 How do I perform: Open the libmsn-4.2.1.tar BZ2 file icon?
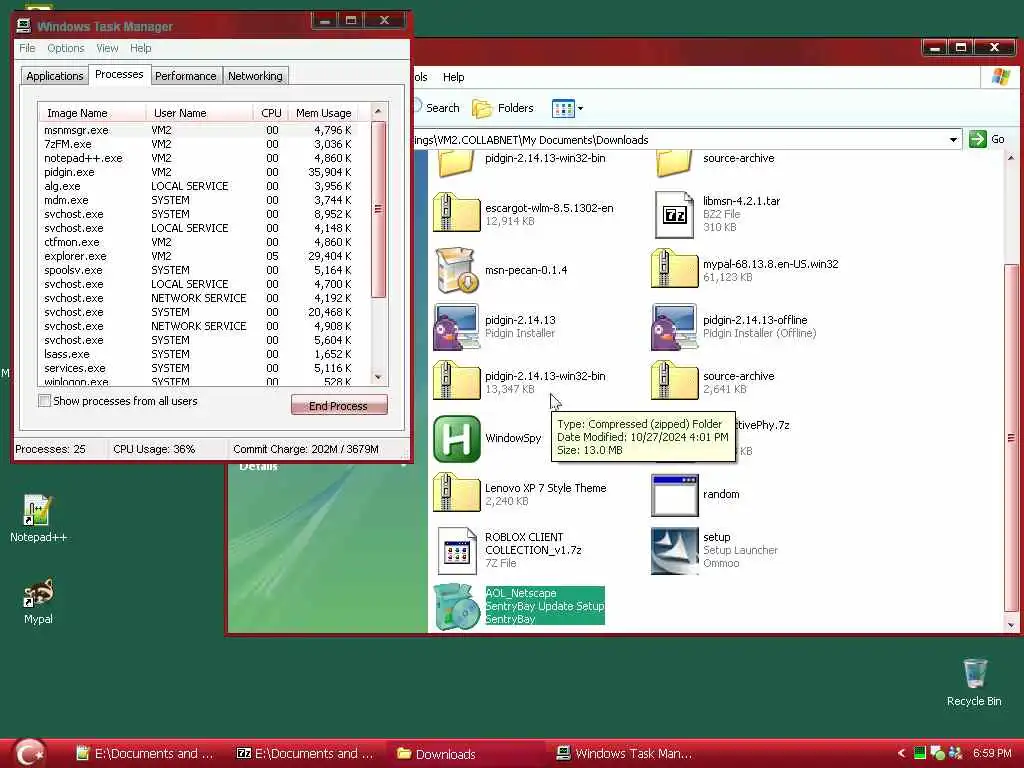(674, 214)
